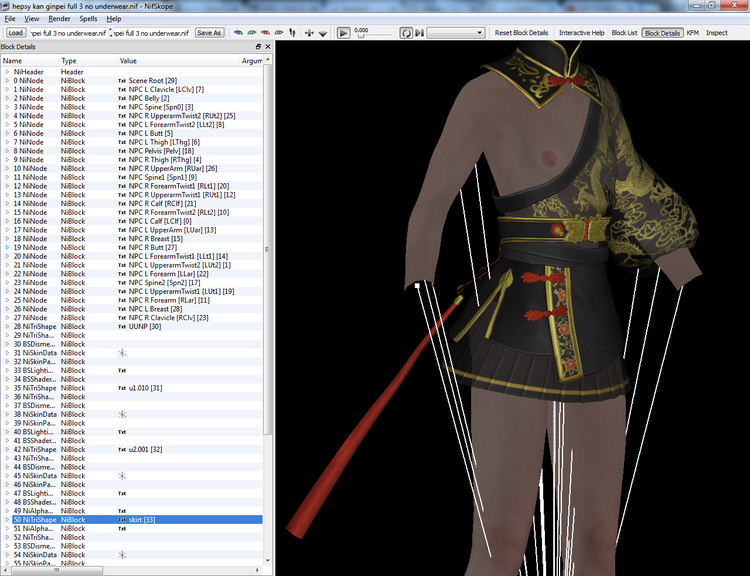Click the downward arrow toolbar icon
Image resolution: width=750 pixels, height=576 pixels.
tap(323, 33)
